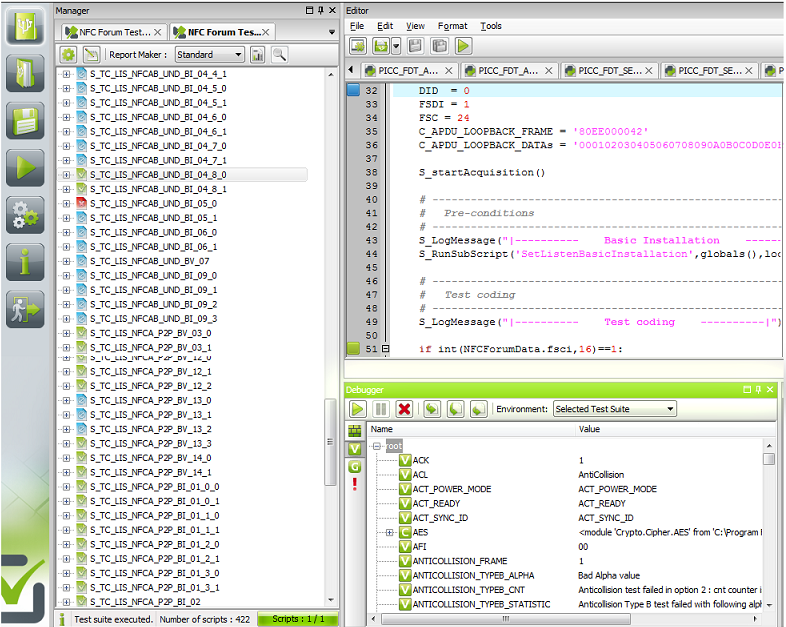Click the save floppy disk sidebar icon

pos(25,120)
